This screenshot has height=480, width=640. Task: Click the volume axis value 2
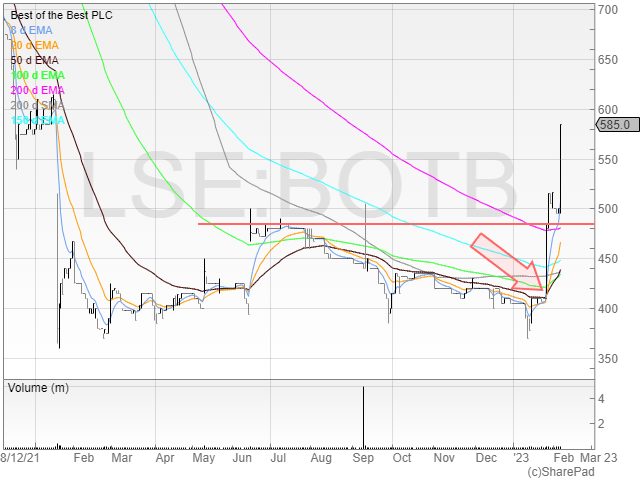[x=601, y=424]
